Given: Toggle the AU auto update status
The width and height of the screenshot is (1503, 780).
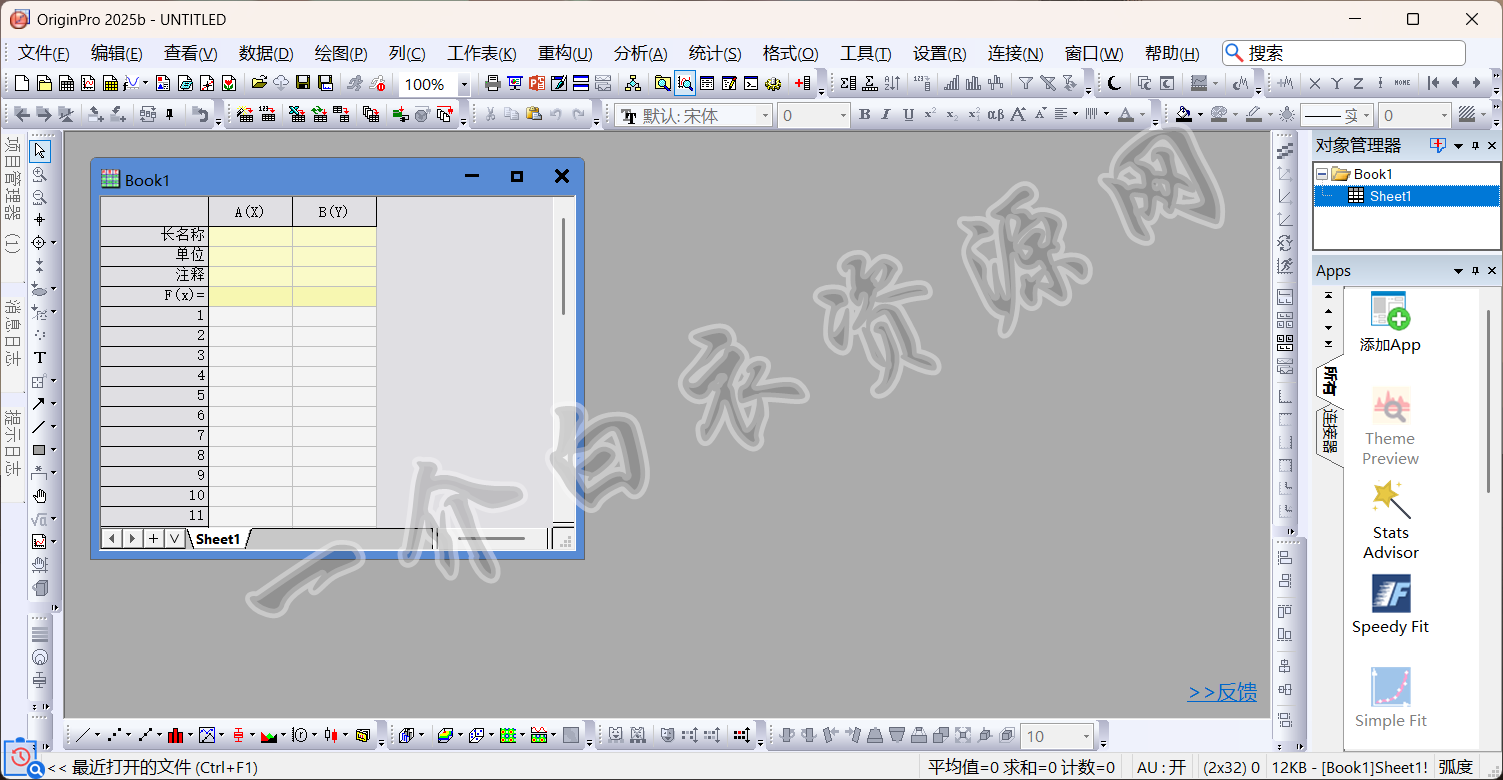Looking at the screenshot, I should pyautogui.click(x=1162, y=767).
